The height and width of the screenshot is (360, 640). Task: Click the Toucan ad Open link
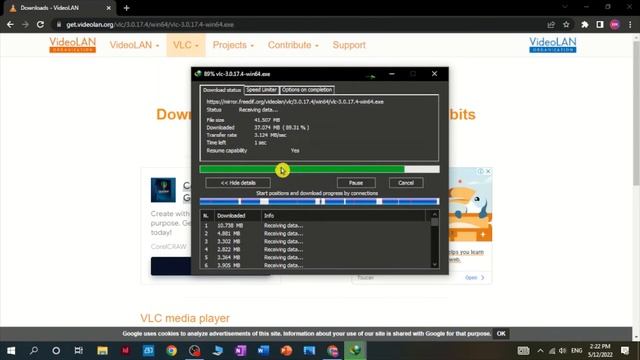coord(474,278)
